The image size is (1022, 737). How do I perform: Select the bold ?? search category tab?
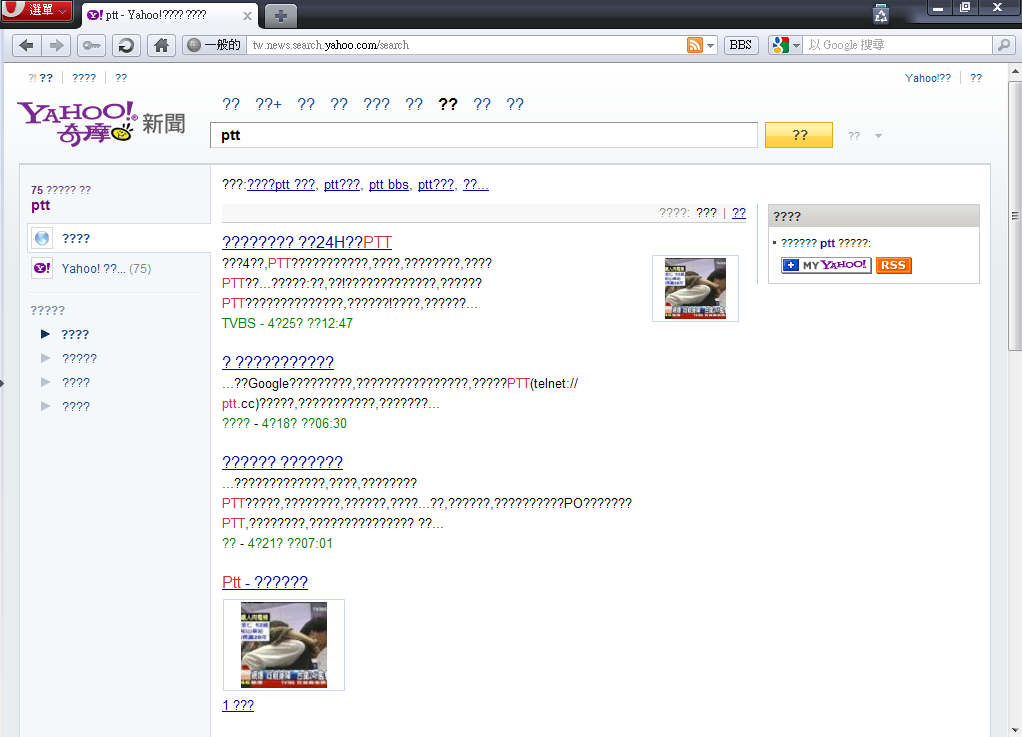(448, 104)
